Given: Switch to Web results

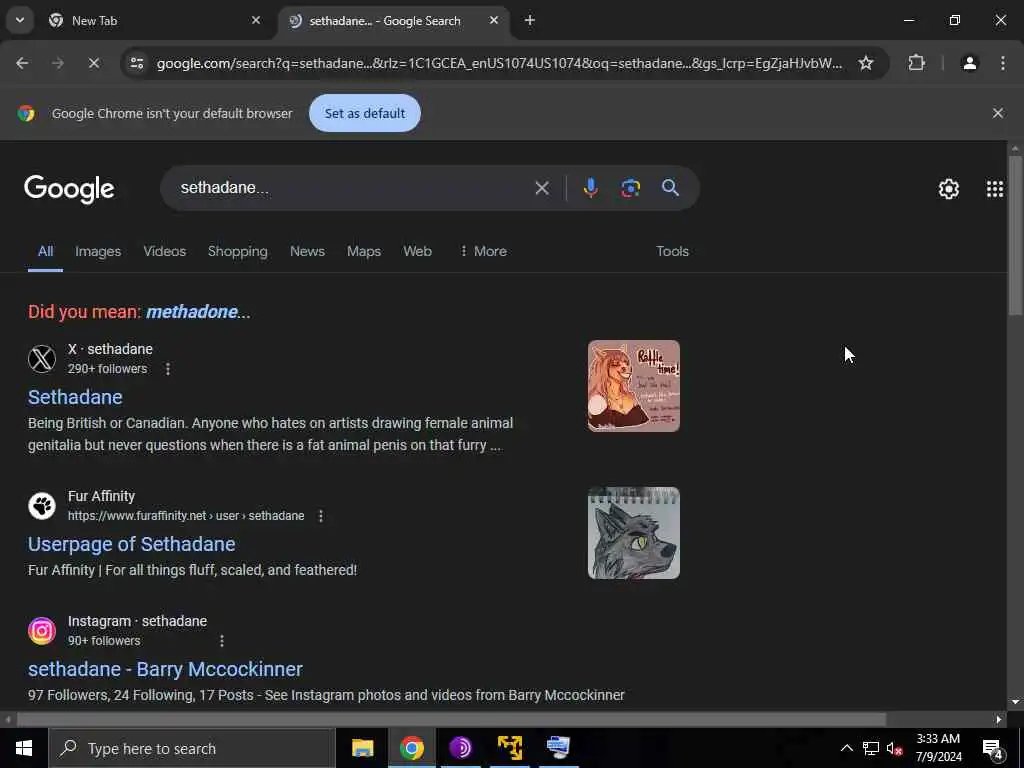Looking at the screenshot, I should point(417,251).
